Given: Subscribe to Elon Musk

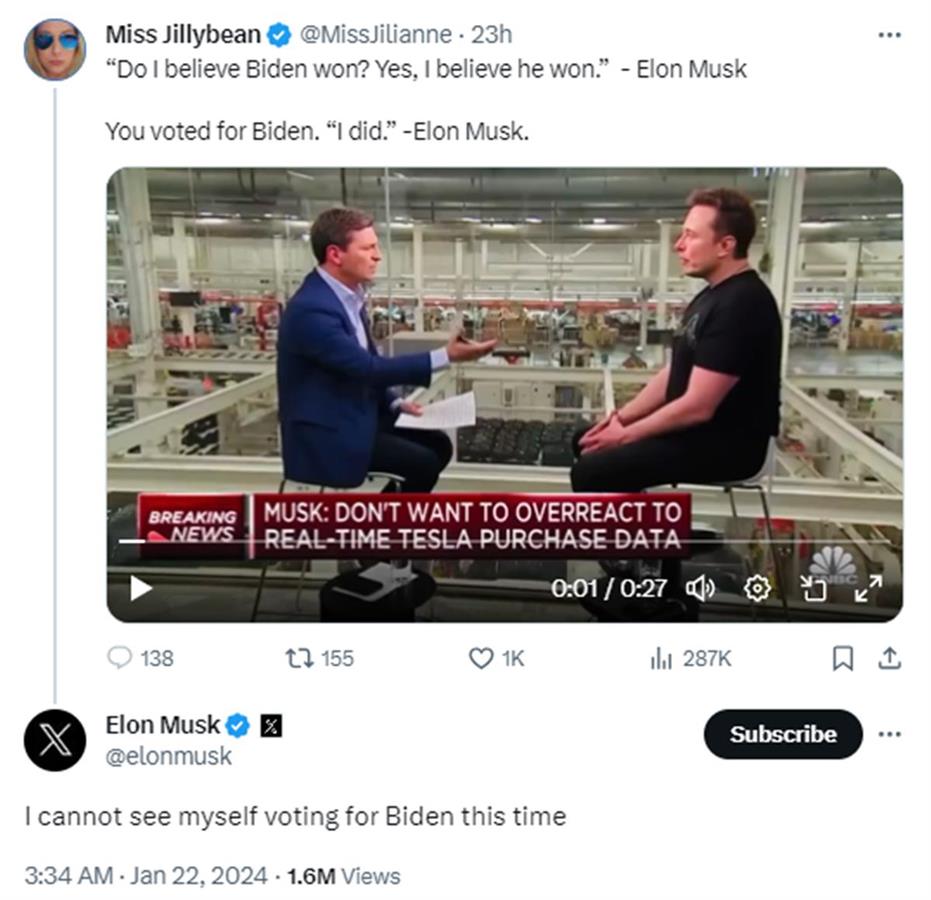Looking at the screenshot, I should tap(782, 734).
